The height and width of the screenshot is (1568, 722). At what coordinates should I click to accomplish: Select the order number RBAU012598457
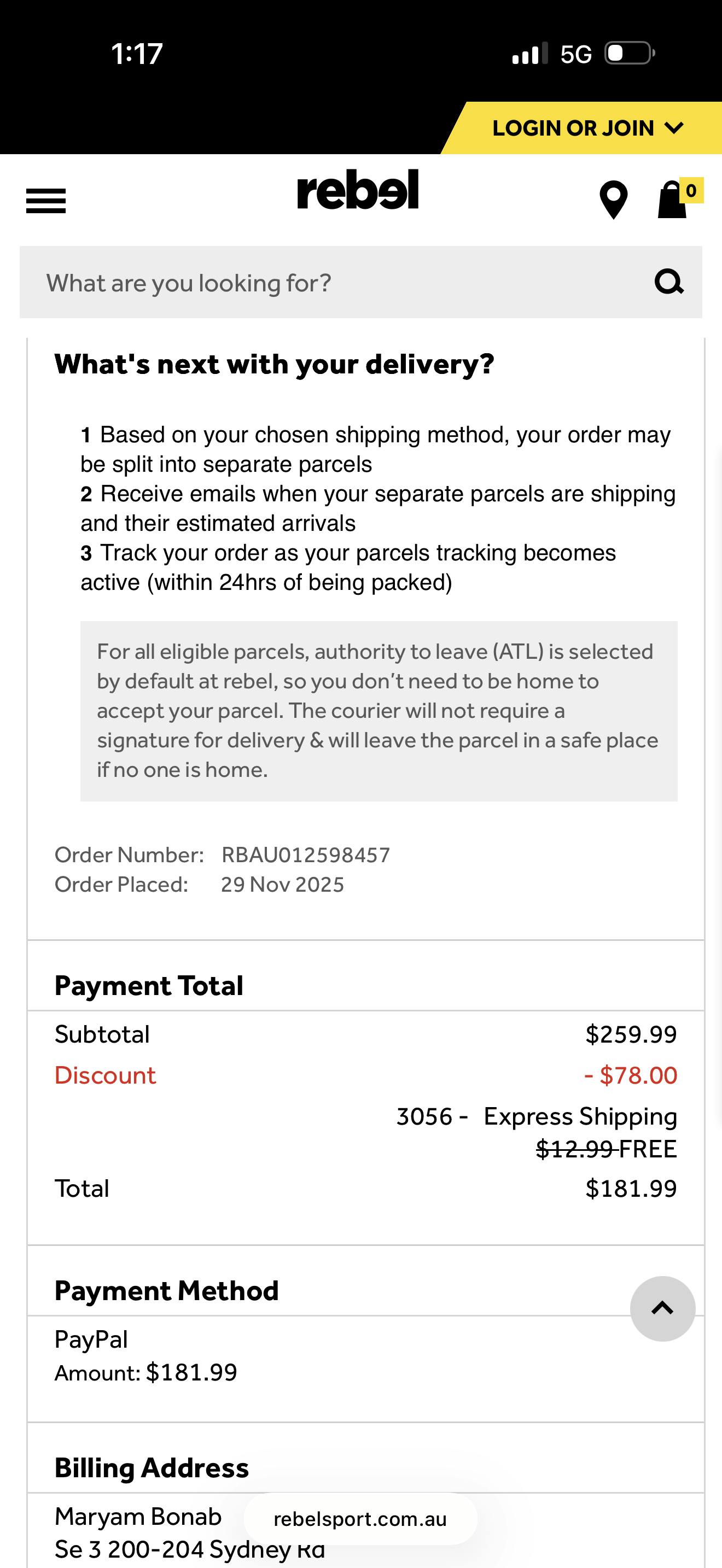pyautogui.click(x=306, y=855)
